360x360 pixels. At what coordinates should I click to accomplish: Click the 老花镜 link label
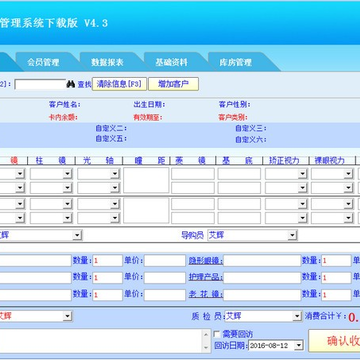click(x=205, y=294)
